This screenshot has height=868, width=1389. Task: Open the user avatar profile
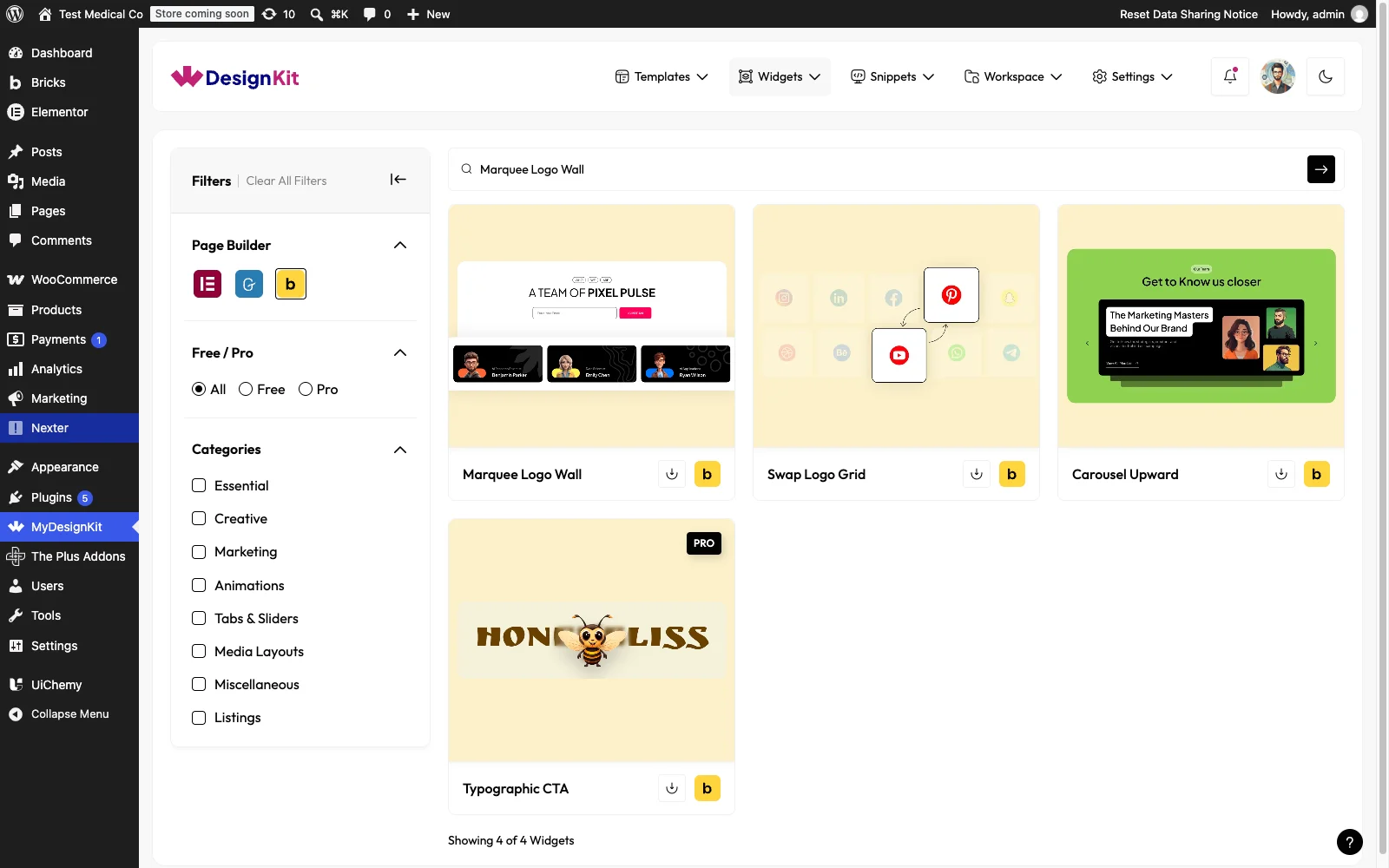(x=1278, y=76)
